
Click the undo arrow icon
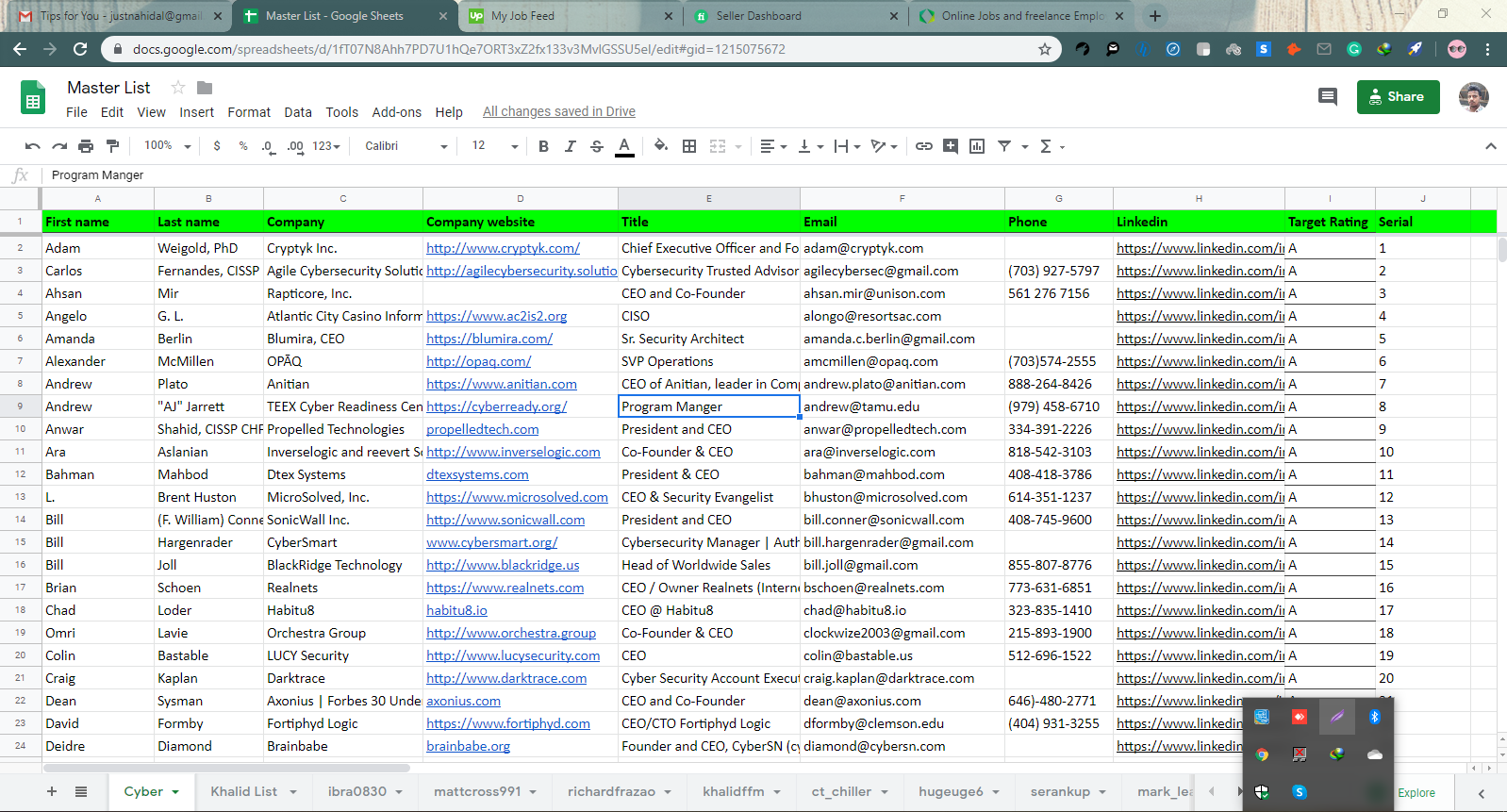point(33,146)
